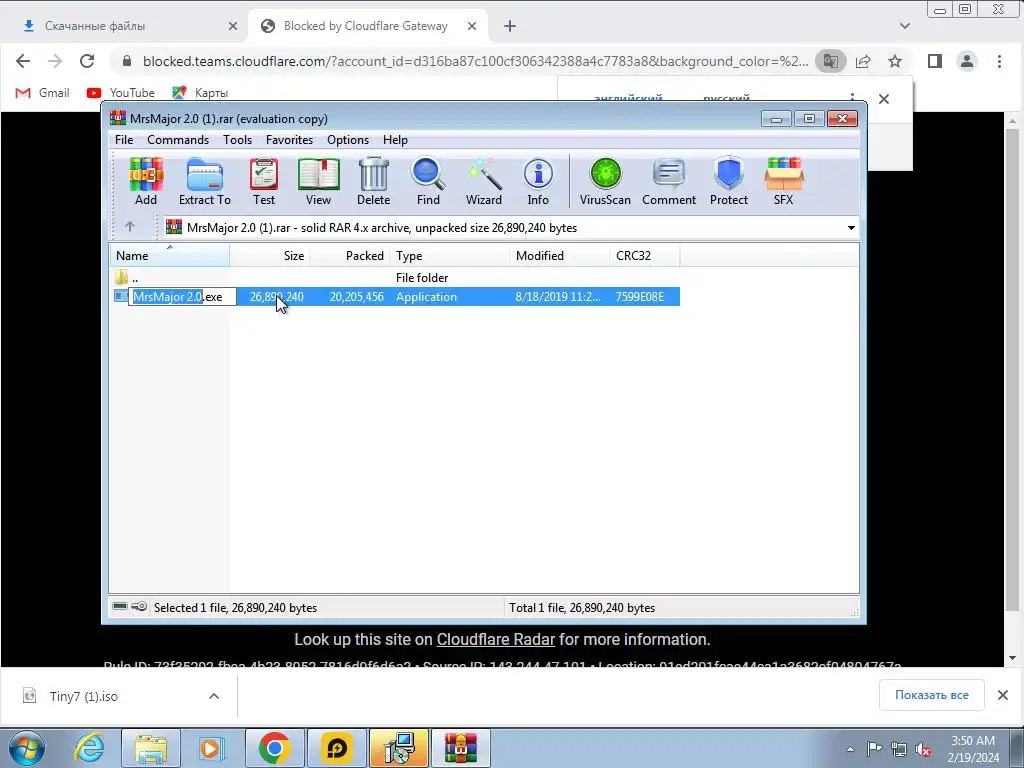Select the parent folder '..' row
Screen dimensions: 1024x768
(x=394, y=278)
